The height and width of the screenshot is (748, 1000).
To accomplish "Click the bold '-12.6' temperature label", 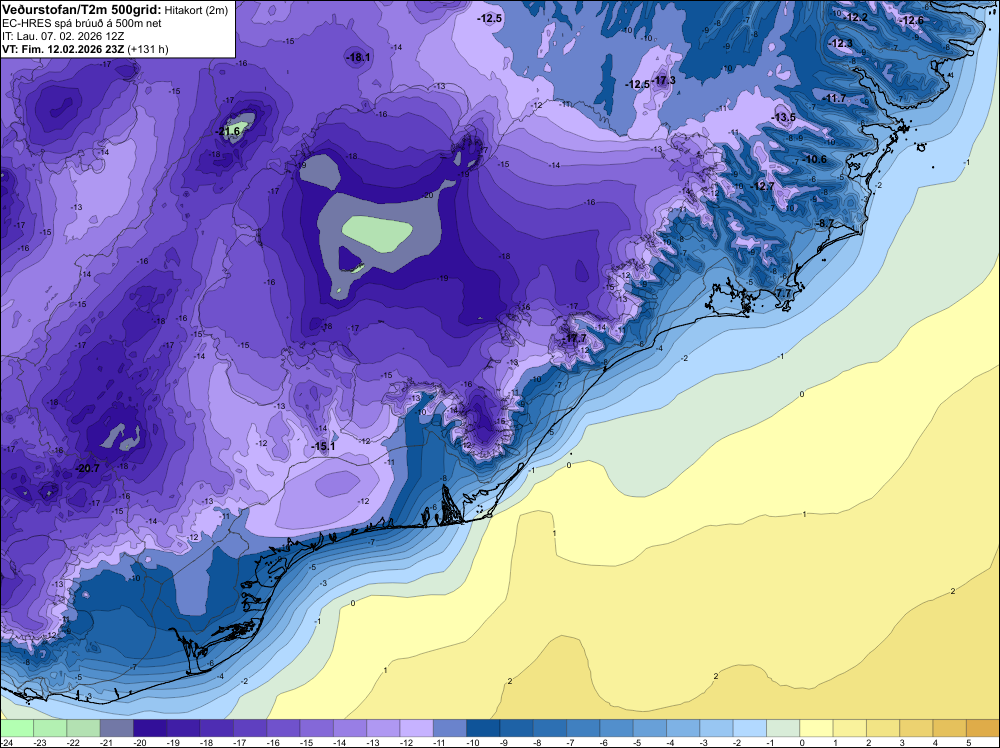I will (x=911, y=20).
